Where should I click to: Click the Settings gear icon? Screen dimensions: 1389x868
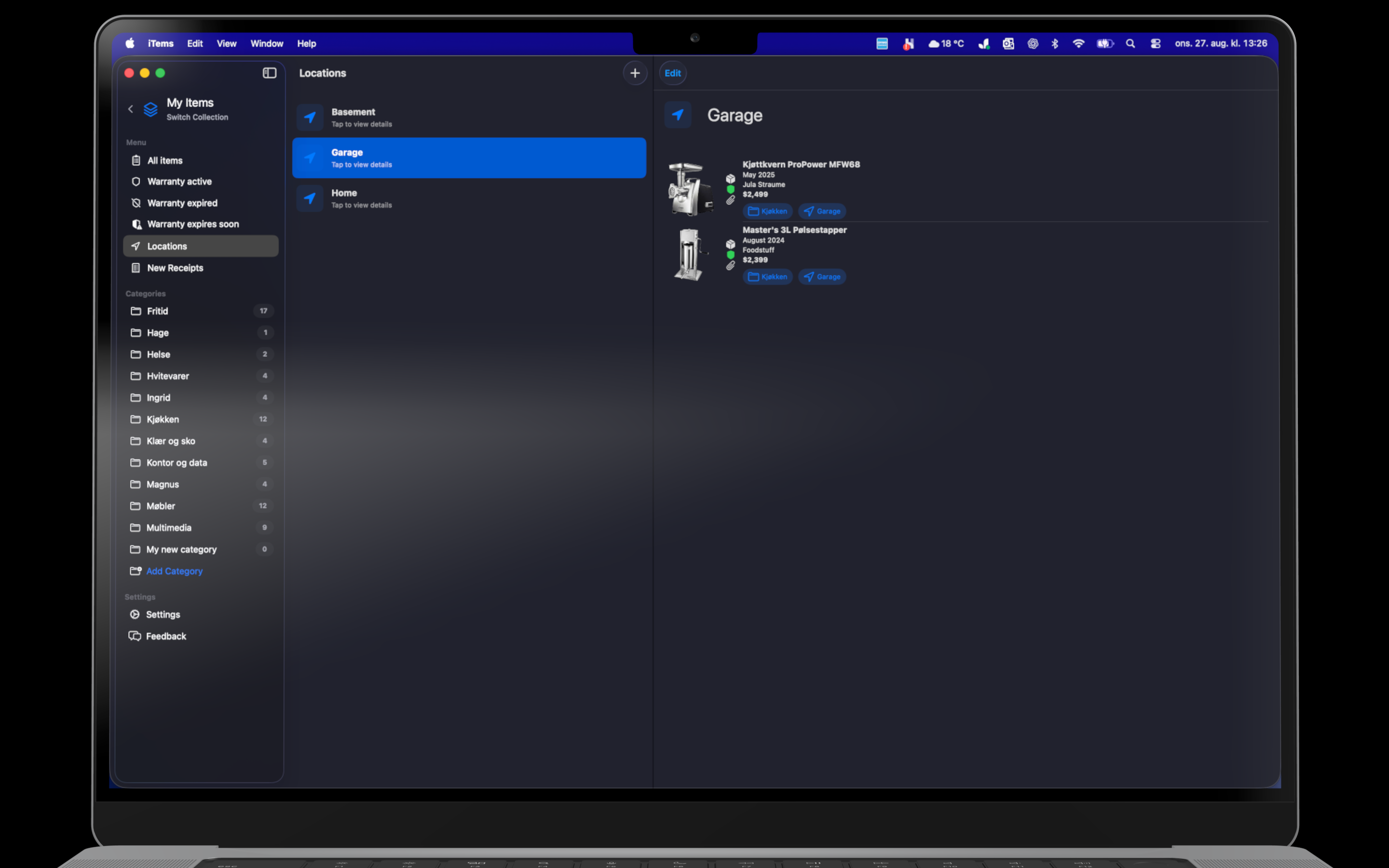[x=135, y=614]
